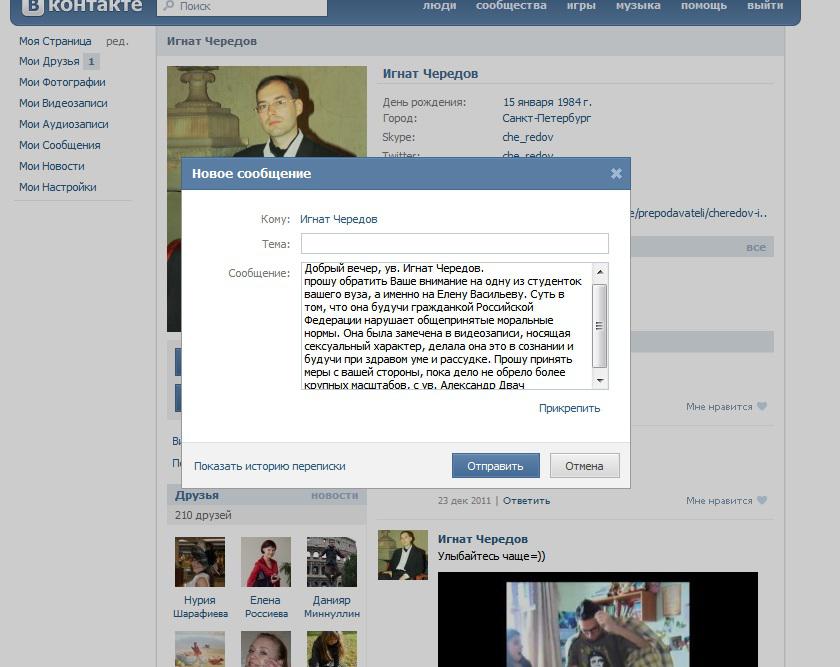The image size is (840, 667).
Task: Click wall post author avatar
Action: coord(403,555)
